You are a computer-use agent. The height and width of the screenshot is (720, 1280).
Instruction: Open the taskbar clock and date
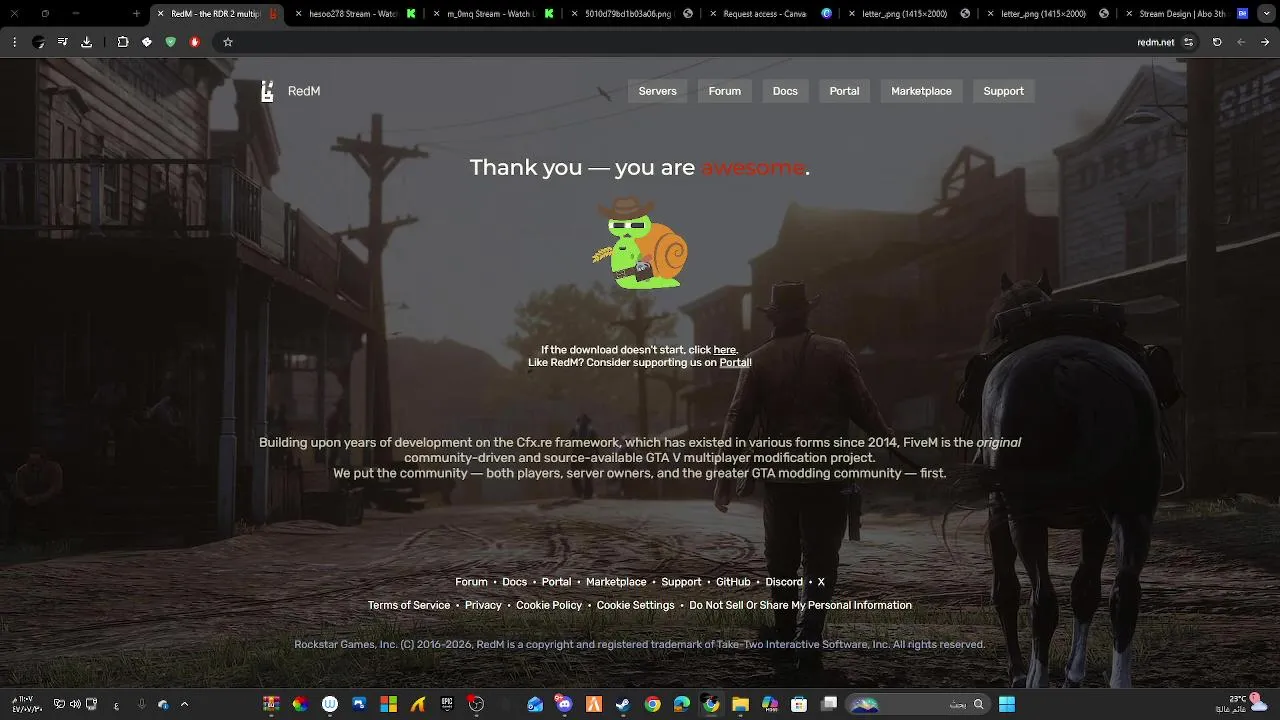[x=28, y=704]
